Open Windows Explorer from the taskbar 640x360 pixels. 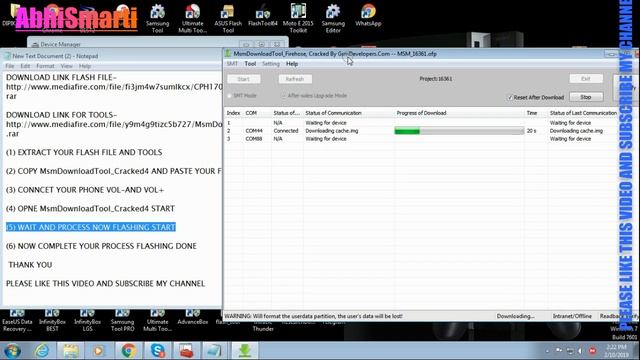pos(71,351)
